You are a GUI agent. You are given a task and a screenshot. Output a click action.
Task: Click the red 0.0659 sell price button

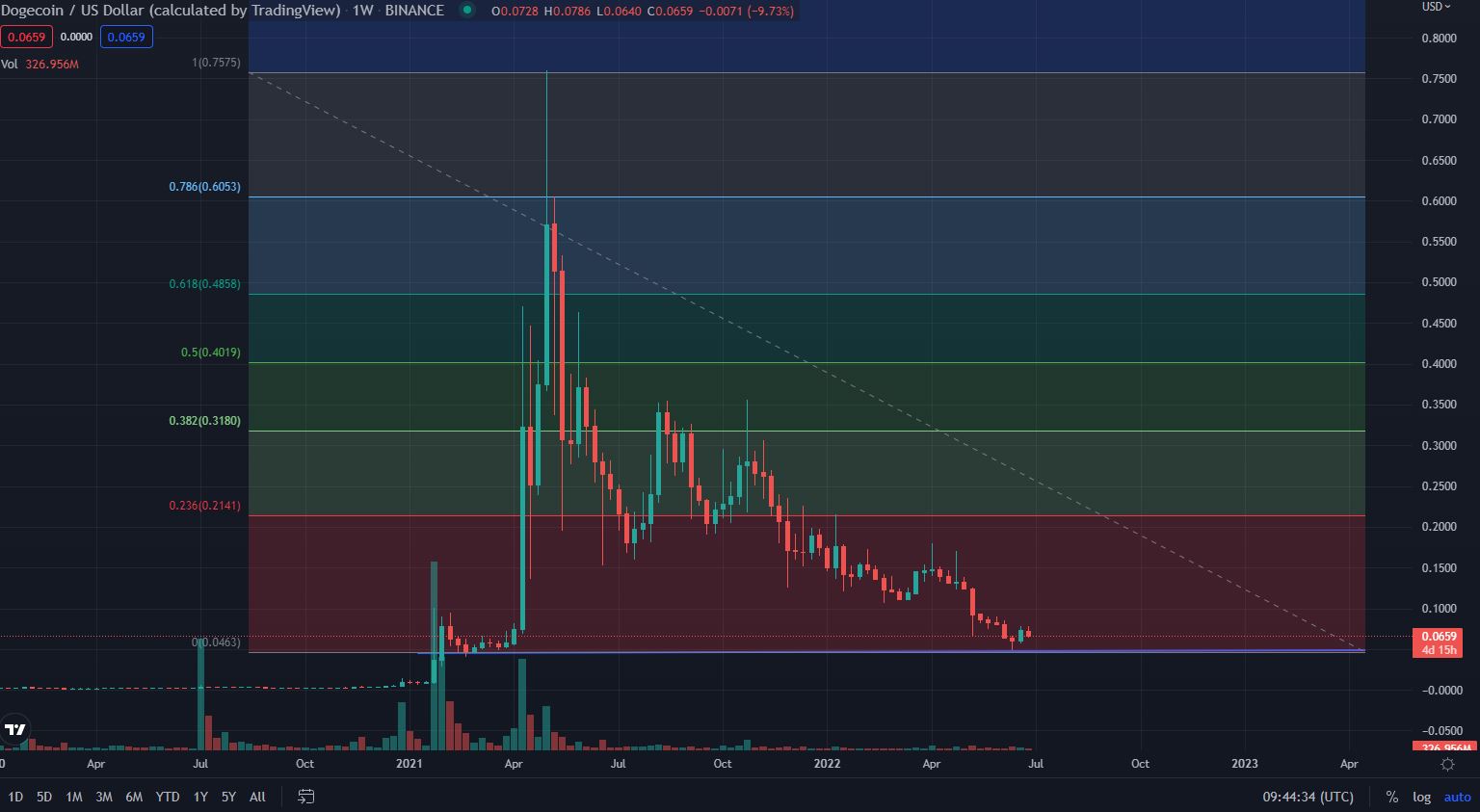pyautogui.click(x=26, y=38)
